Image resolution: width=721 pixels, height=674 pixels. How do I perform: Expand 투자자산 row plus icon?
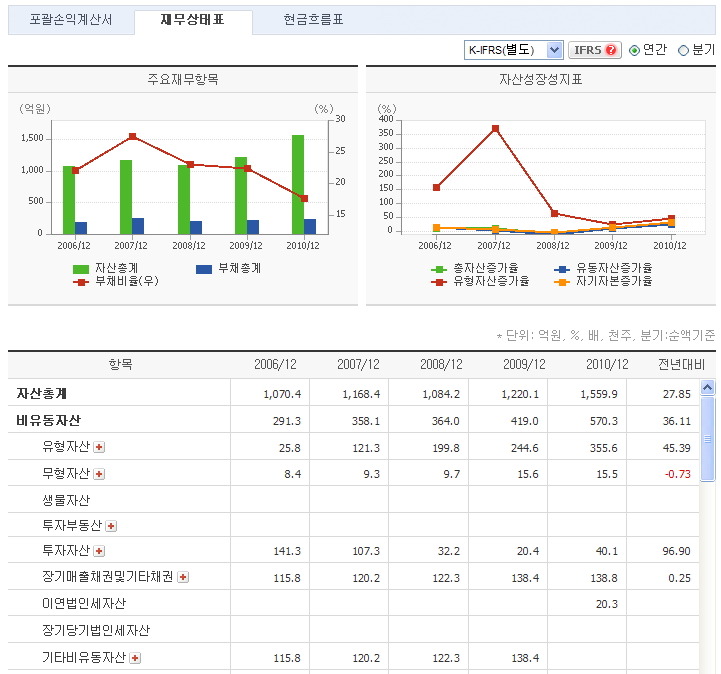point(99,551)
